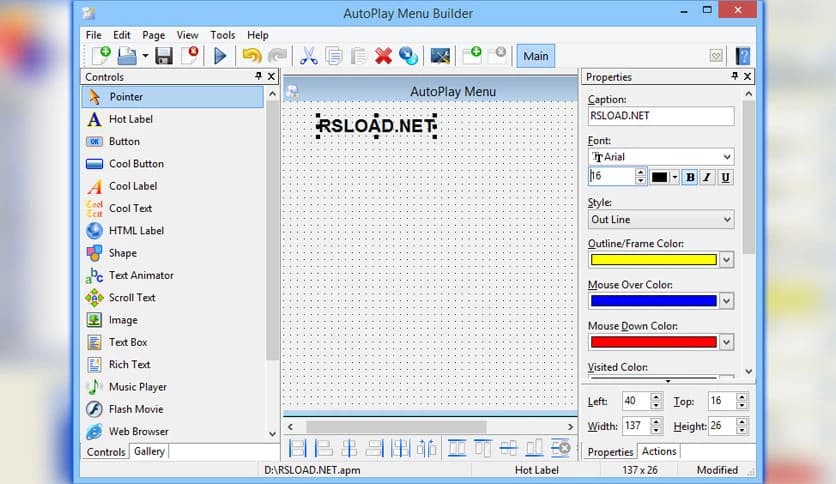The width and height of the screenshot is (836, 484).
Task: Switch to the Gallery tab
Action: (x=149, y=451)
